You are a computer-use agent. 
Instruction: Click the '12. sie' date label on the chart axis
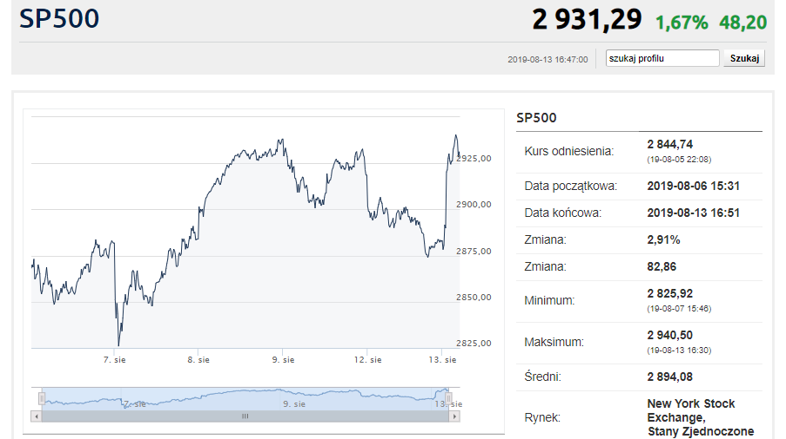(x=367, y=360)
